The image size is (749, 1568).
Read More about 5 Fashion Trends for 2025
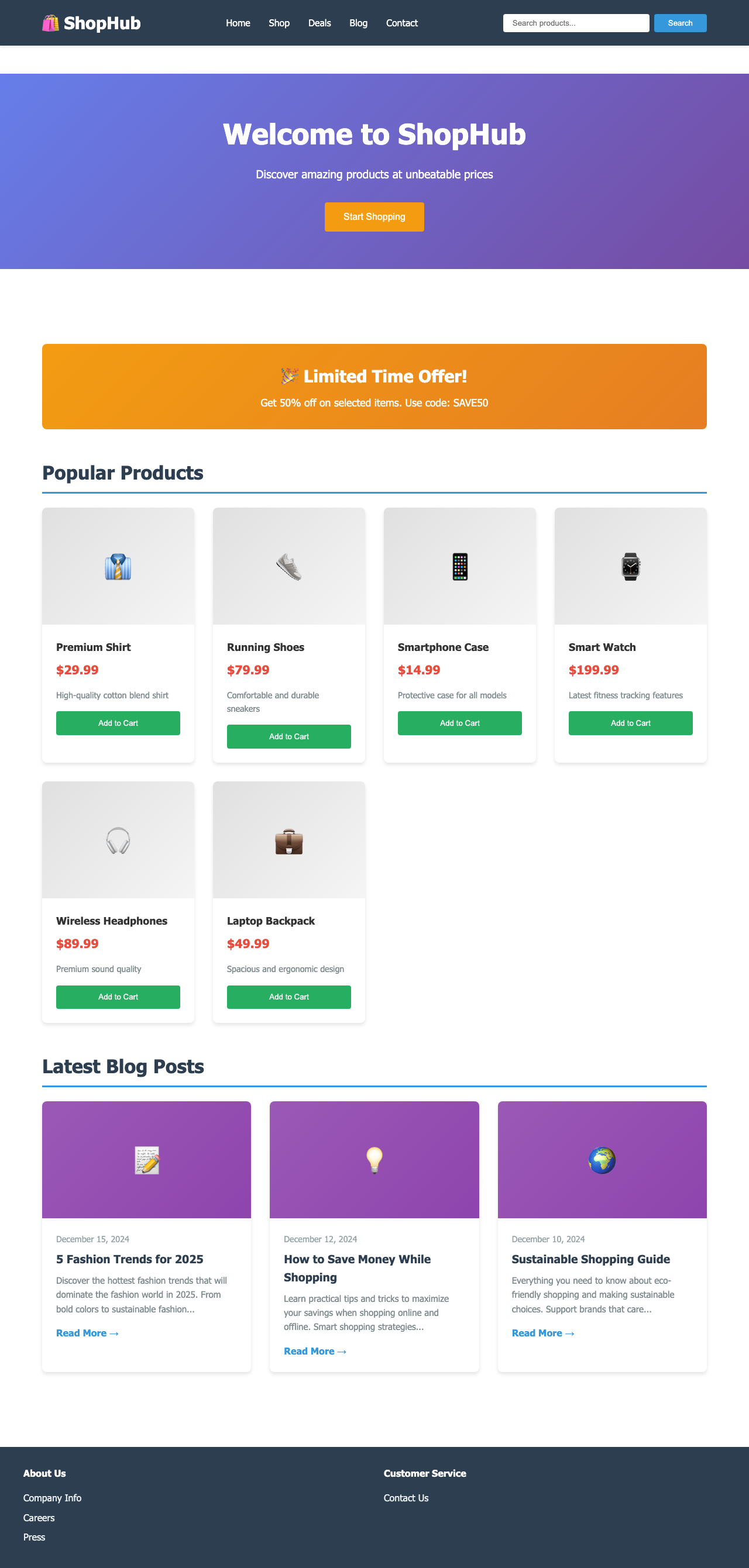tap(87, 1332)
